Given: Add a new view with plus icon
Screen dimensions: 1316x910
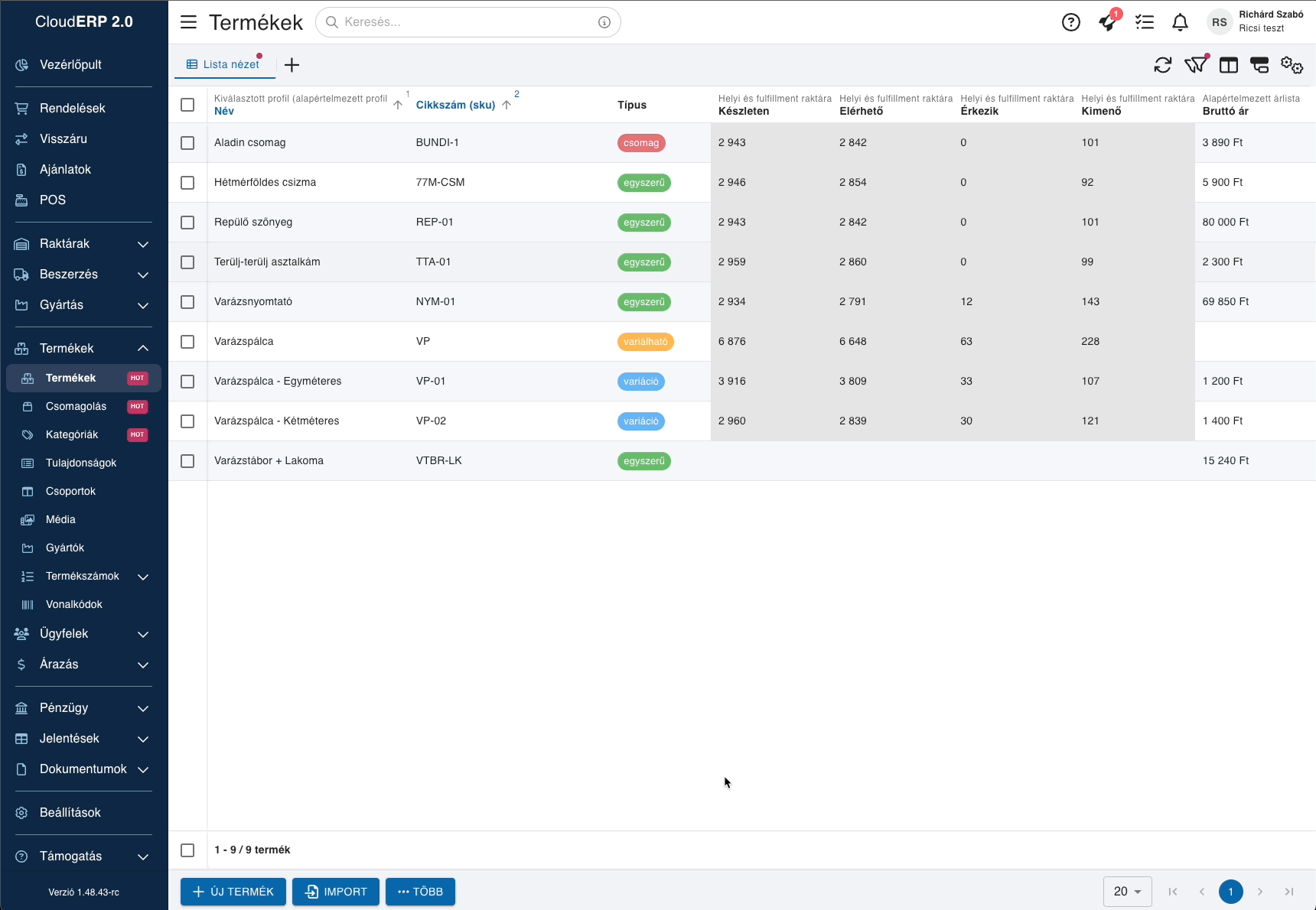Looking at the screenshot, I should tap(292, 65).
